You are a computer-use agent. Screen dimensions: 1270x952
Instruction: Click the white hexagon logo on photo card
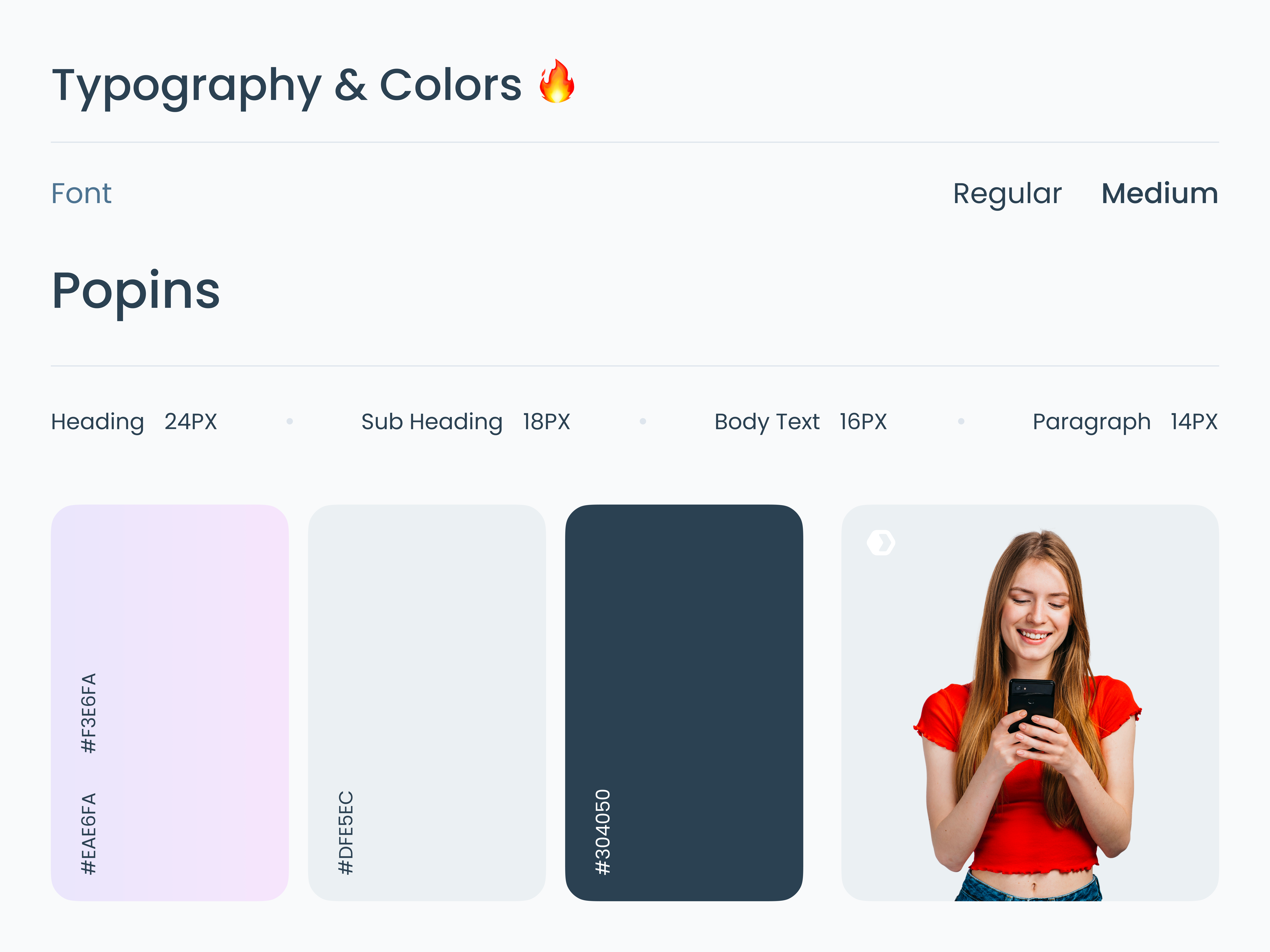tap(881, 542)
